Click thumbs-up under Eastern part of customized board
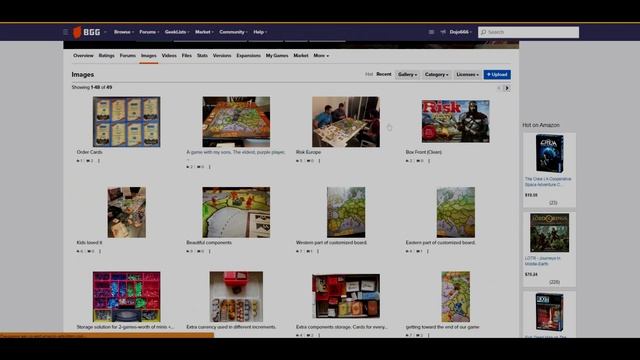640x360 pixels. (x=407, y=251)
